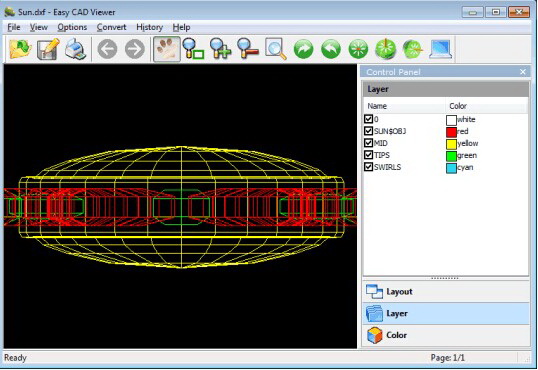Viewport: 538px width, 370px height.
Task: Close the Control Panel
Action: (523, 72)
